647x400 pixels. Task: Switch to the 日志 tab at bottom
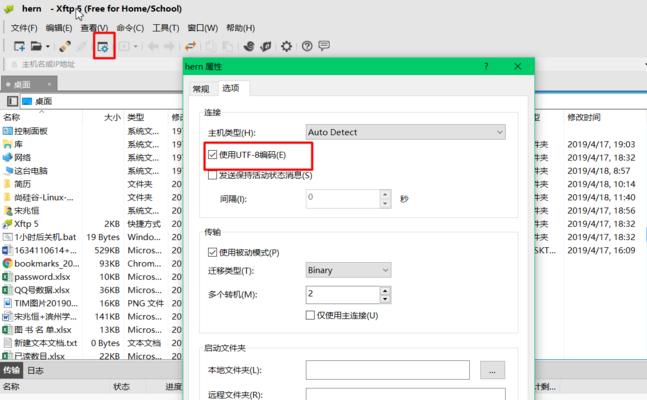(x=35, y=370)
